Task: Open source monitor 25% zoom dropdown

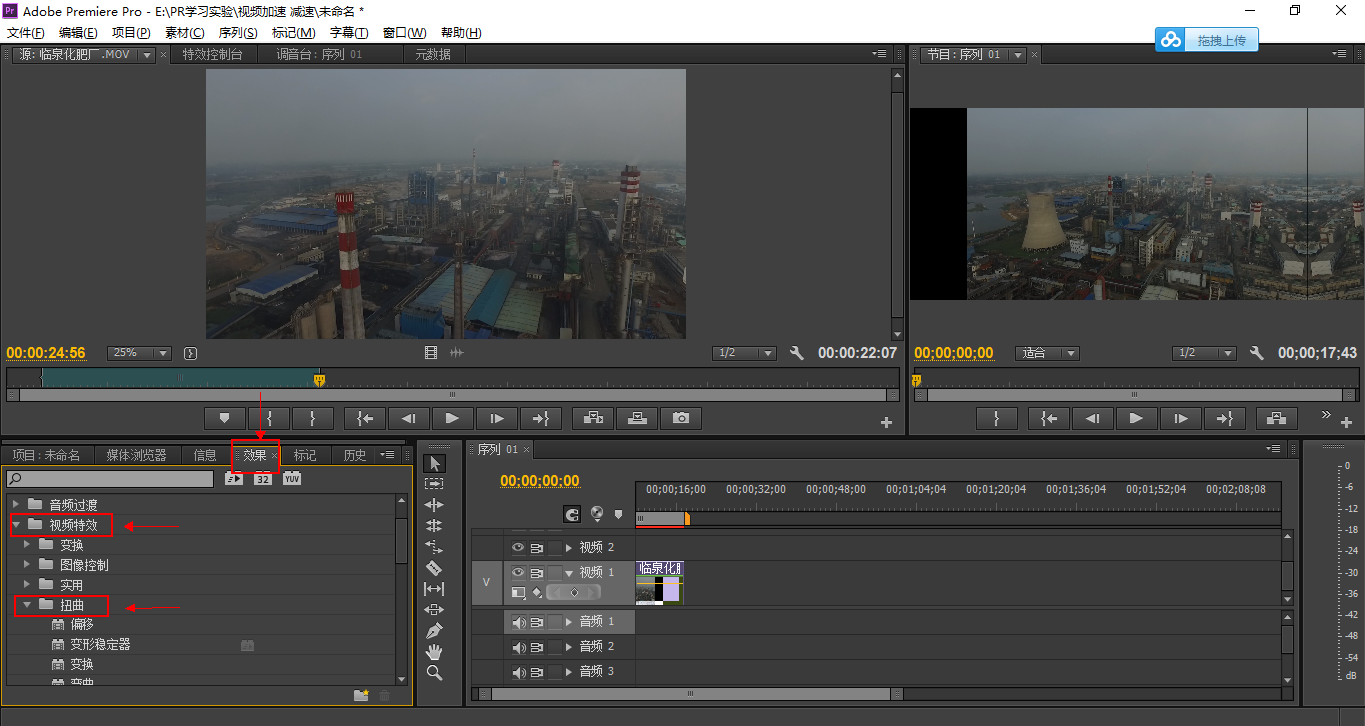Action: pyautogui.click(x=139, y=353)
